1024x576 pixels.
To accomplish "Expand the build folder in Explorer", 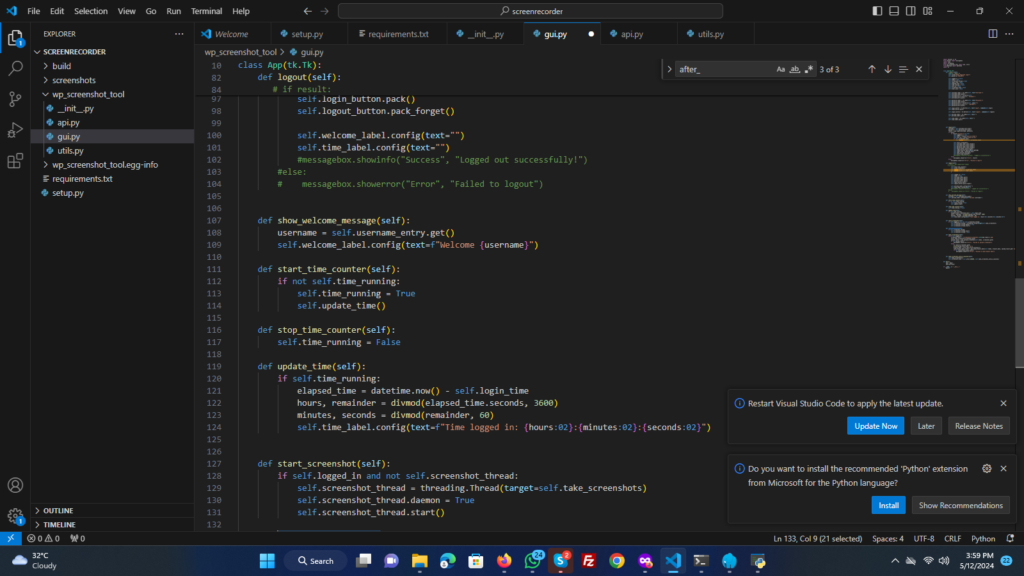I will [61, 66].
